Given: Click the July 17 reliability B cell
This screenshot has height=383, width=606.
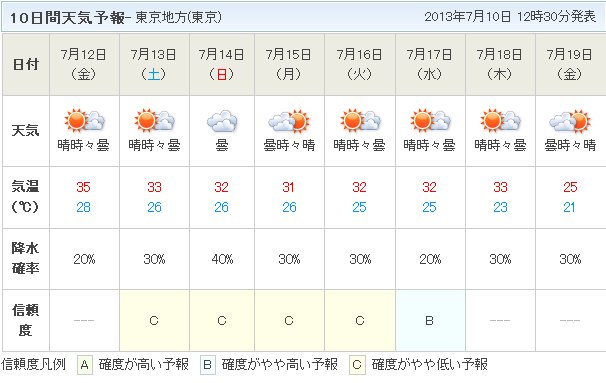Looking at the screenshot, I should (430, 320).
